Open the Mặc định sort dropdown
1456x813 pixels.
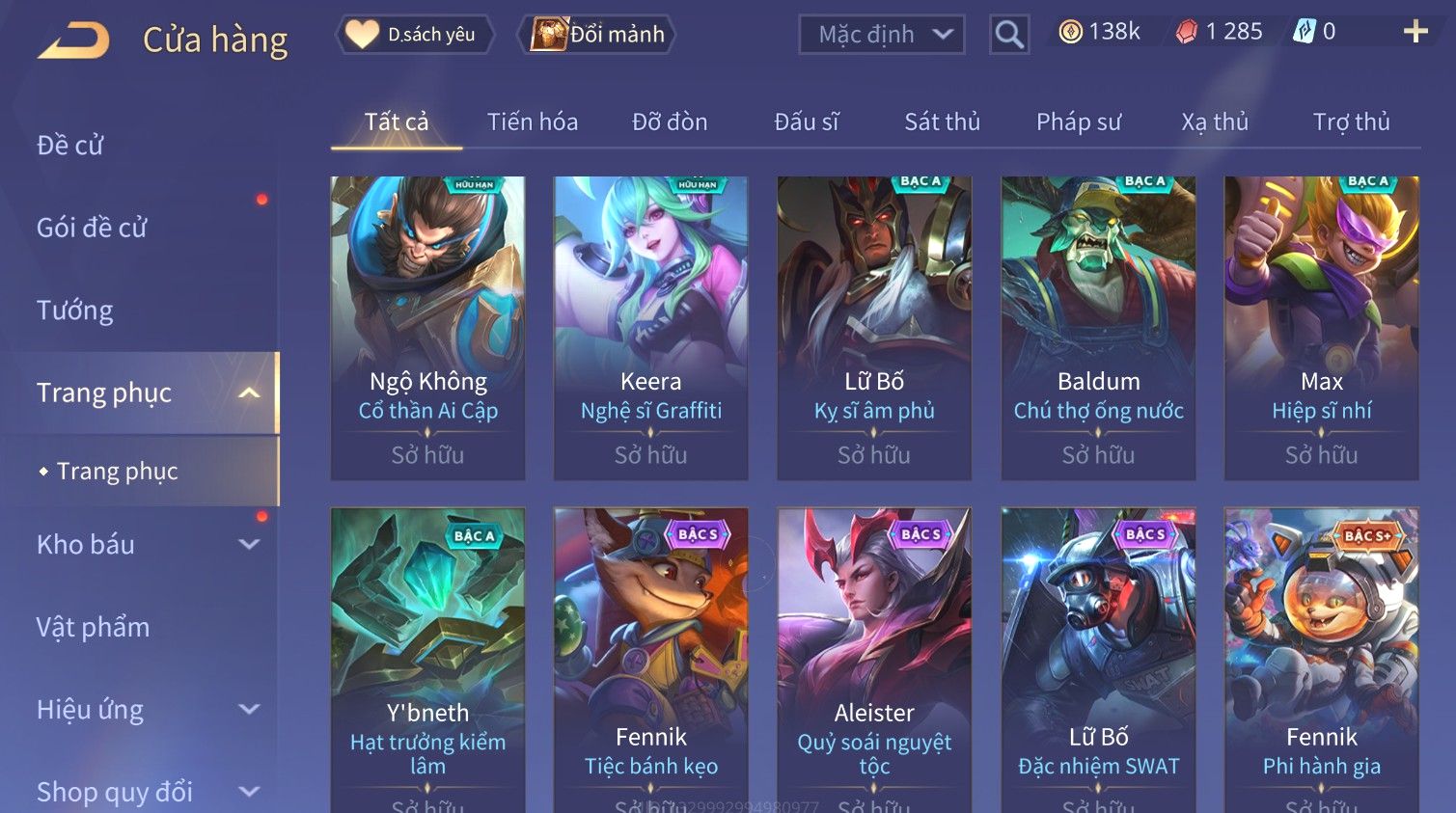coord(882,35)
